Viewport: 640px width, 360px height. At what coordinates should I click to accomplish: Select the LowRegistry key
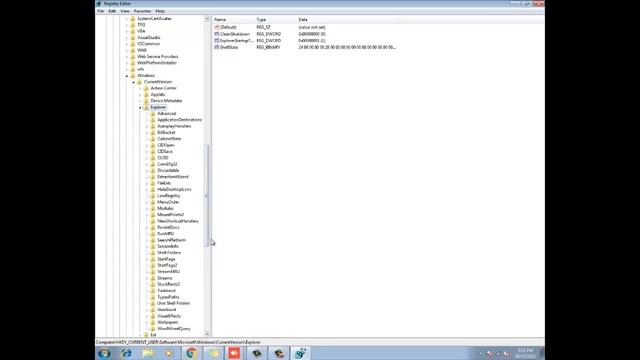[169, 196]
